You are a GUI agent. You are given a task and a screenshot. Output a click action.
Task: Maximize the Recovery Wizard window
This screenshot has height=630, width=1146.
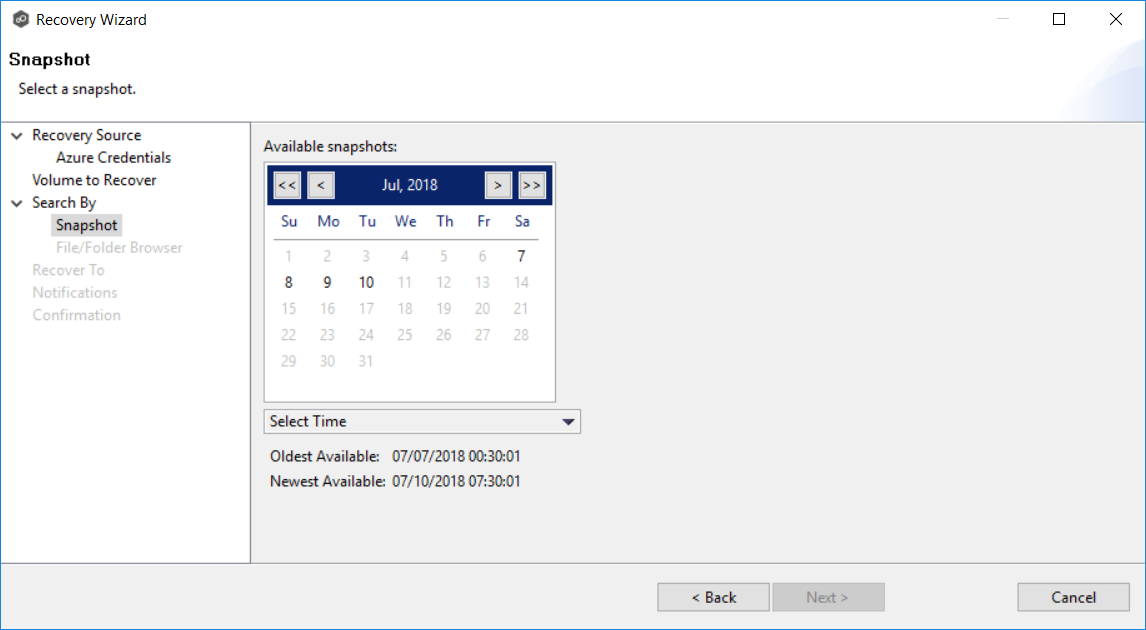click(x=1059, y=19)
